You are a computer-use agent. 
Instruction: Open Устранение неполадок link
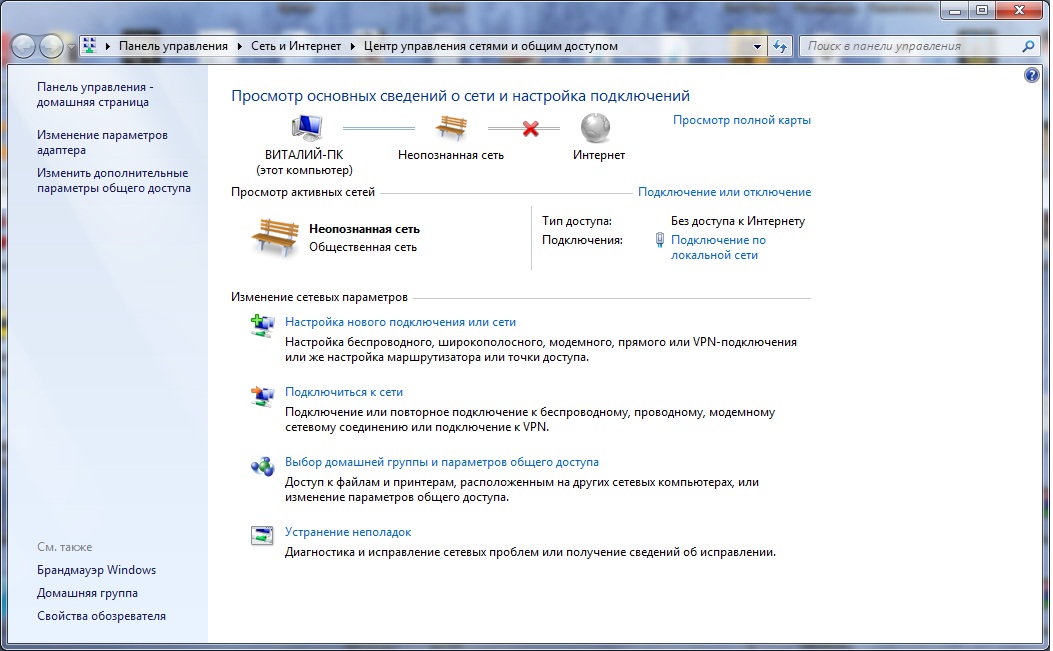[x=348, y=532]
